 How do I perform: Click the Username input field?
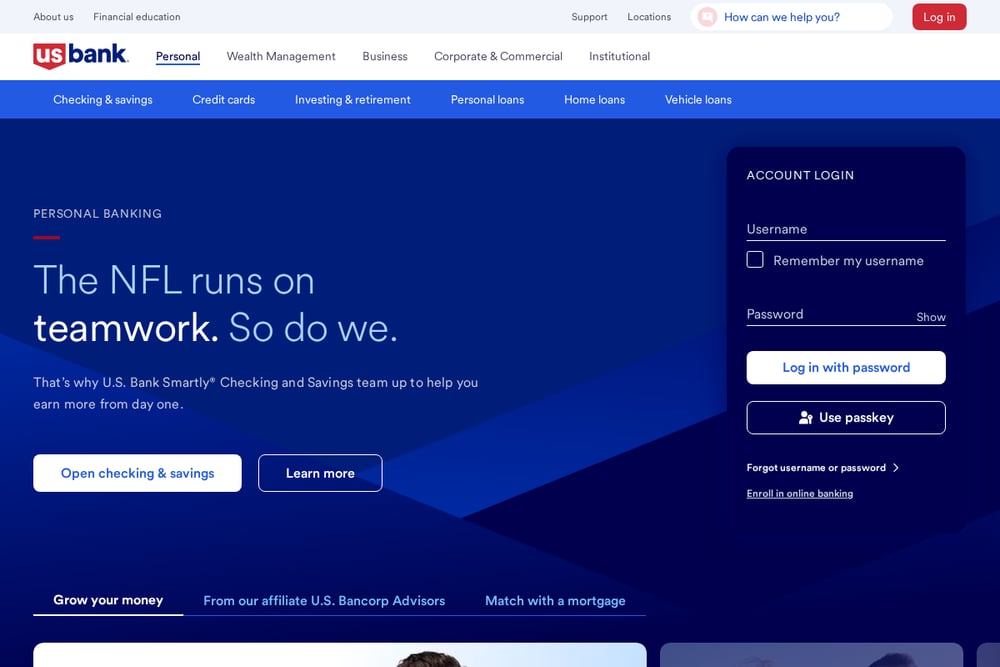click(x=846, y=229)
